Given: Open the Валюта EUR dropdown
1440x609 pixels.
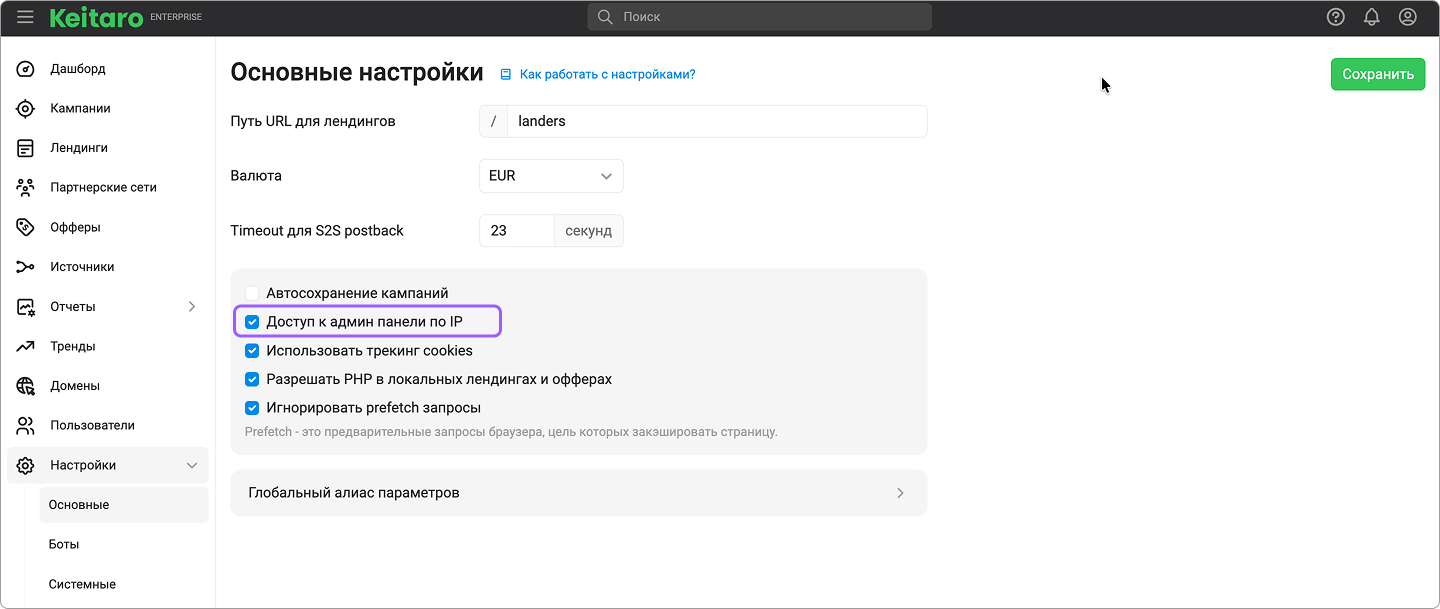Looking at the screenshot, I should point(551,176).
